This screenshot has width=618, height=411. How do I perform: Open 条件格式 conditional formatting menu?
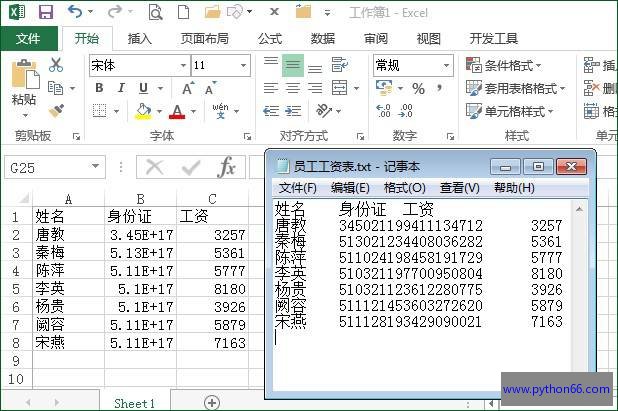click(504, 65)
